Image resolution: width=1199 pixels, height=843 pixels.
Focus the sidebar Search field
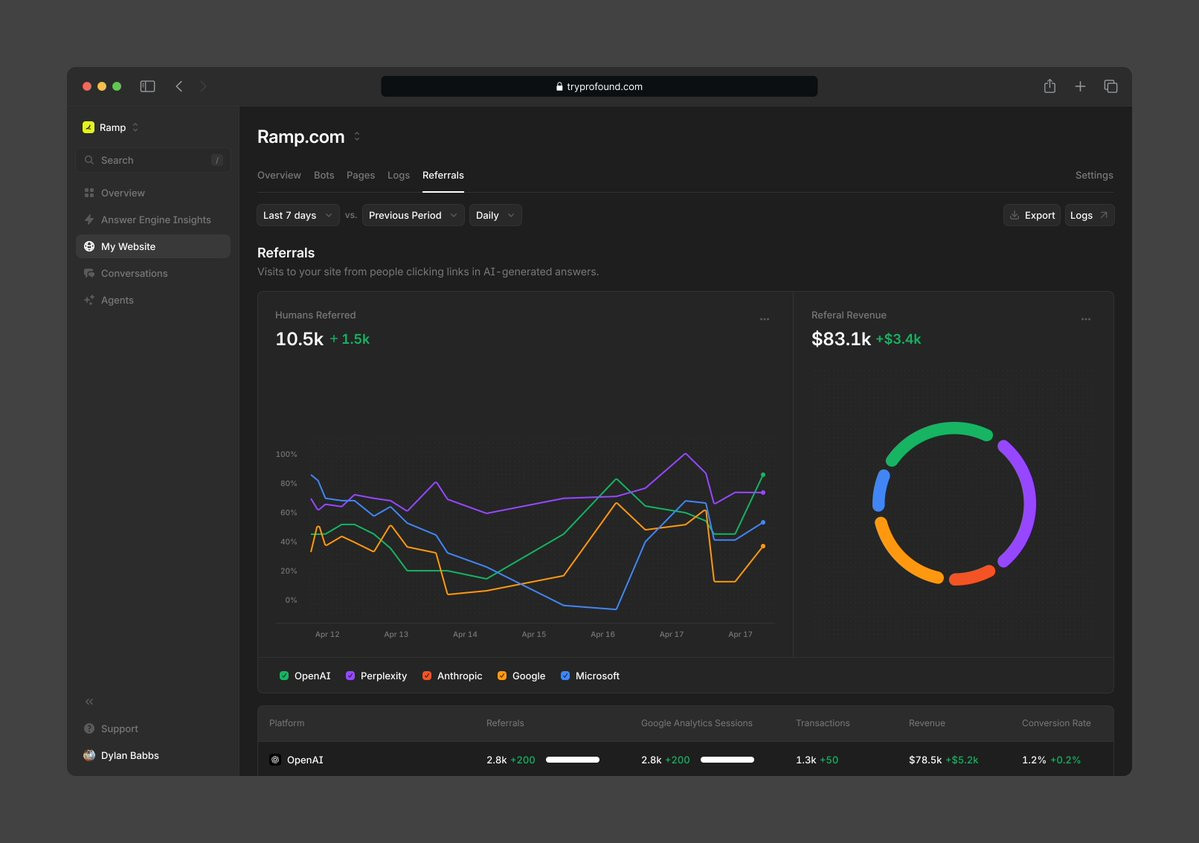(153, 160)
